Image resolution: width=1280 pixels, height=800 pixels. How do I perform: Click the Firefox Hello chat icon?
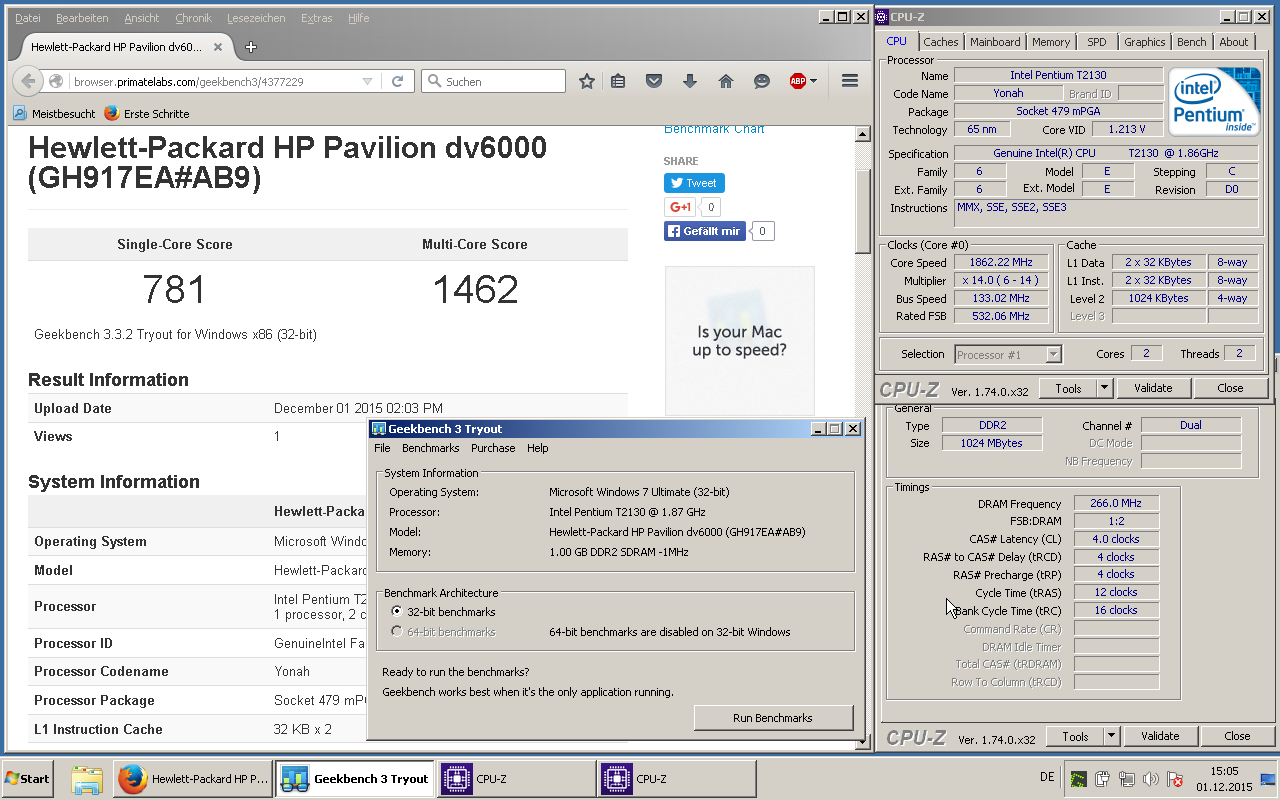pyautogui.click(x=762, y=81)
